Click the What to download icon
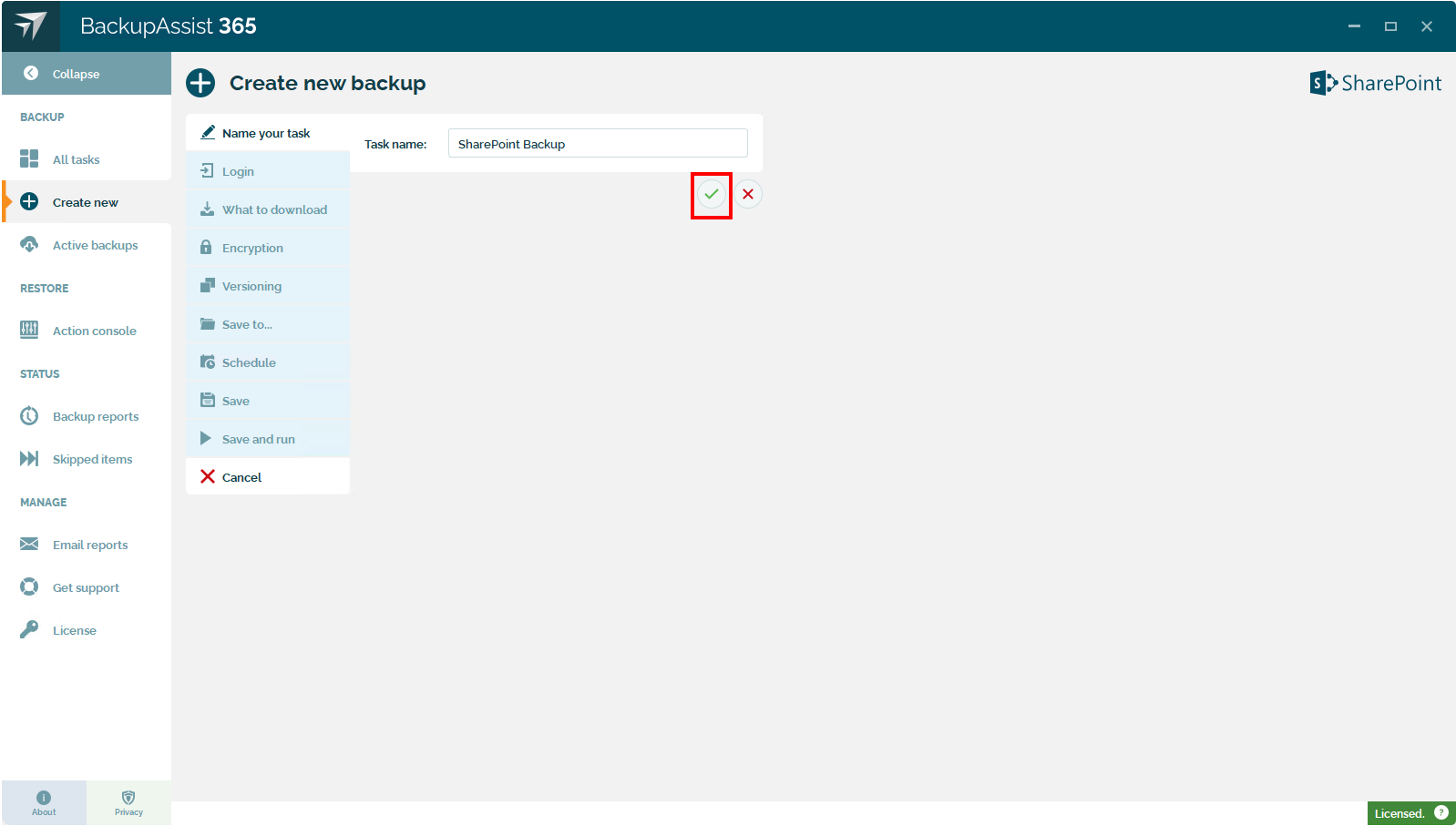This screenshot has width=1456, height=826. (208, 209)
